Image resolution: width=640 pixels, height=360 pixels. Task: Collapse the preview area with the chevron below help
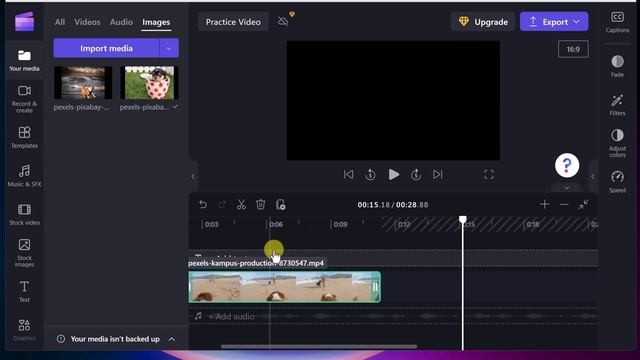[x=567, y=188]
